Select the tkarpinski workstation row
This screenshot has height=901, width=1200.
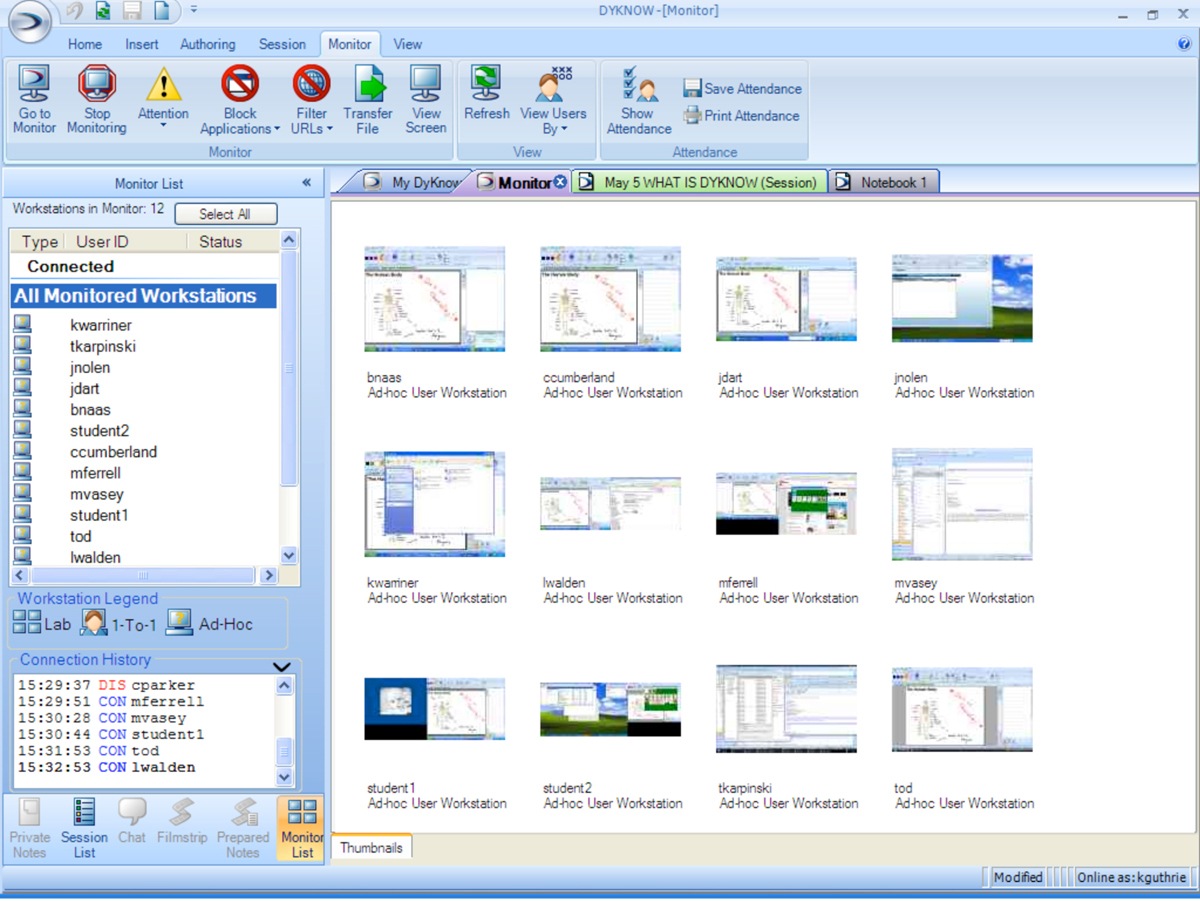point(144,346)
